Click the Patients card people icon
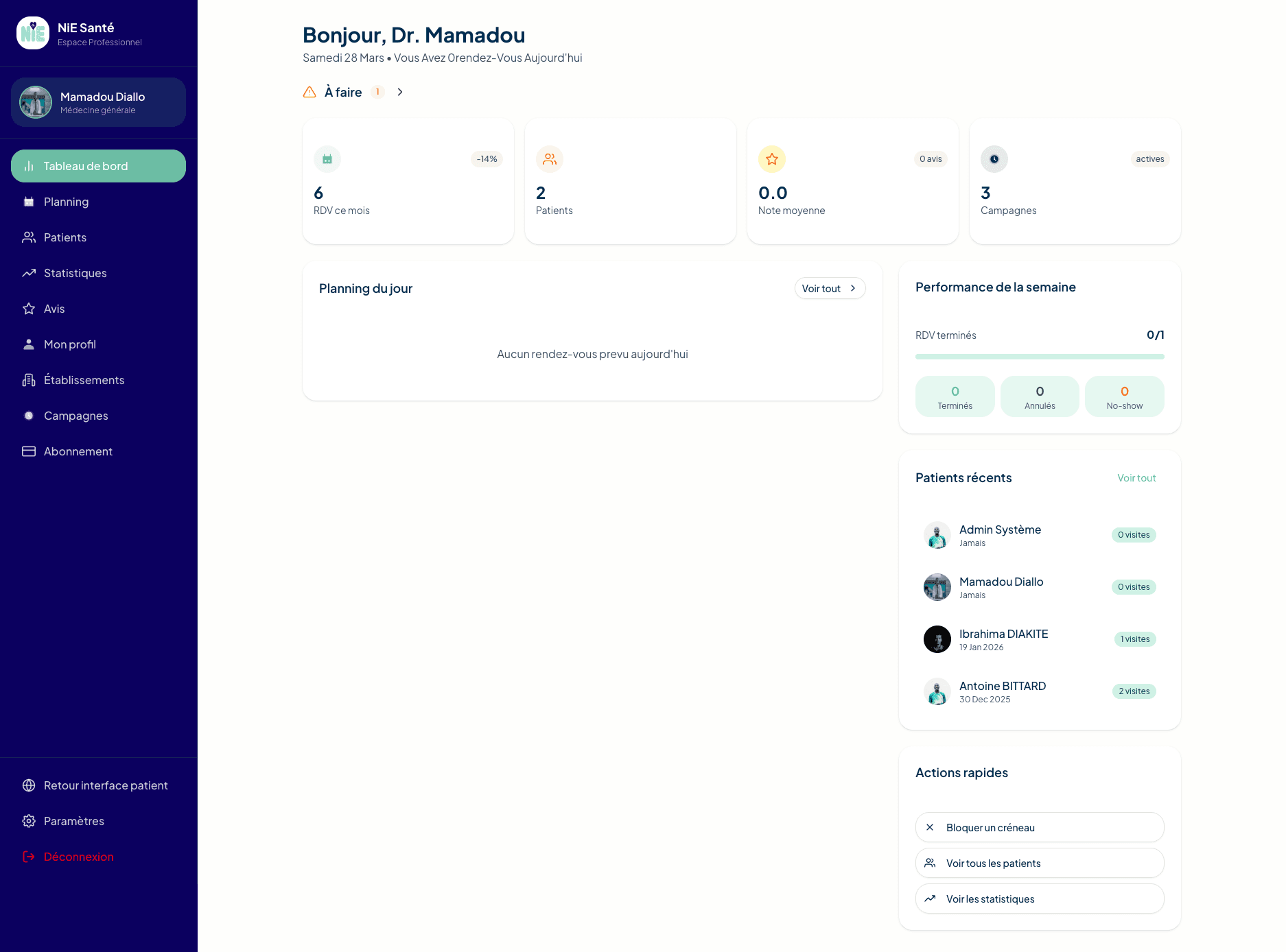Viewport: 1286px width, 952px height. click(550, 159)
